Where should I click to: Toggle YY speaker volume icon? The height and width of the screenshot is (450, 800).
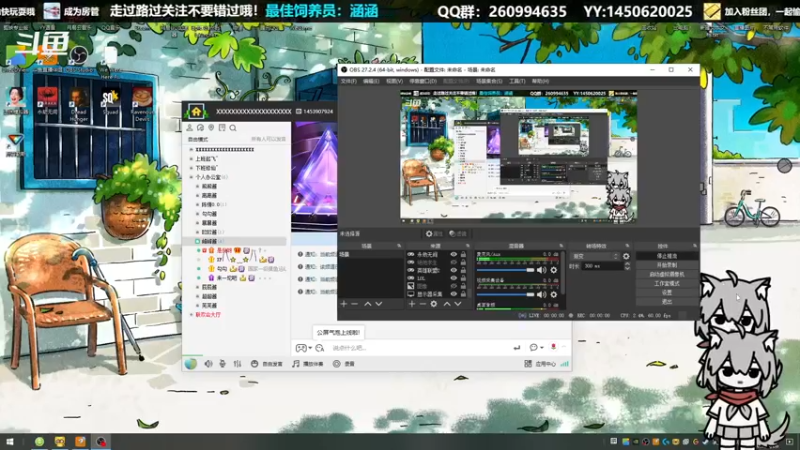coord(208,364)
